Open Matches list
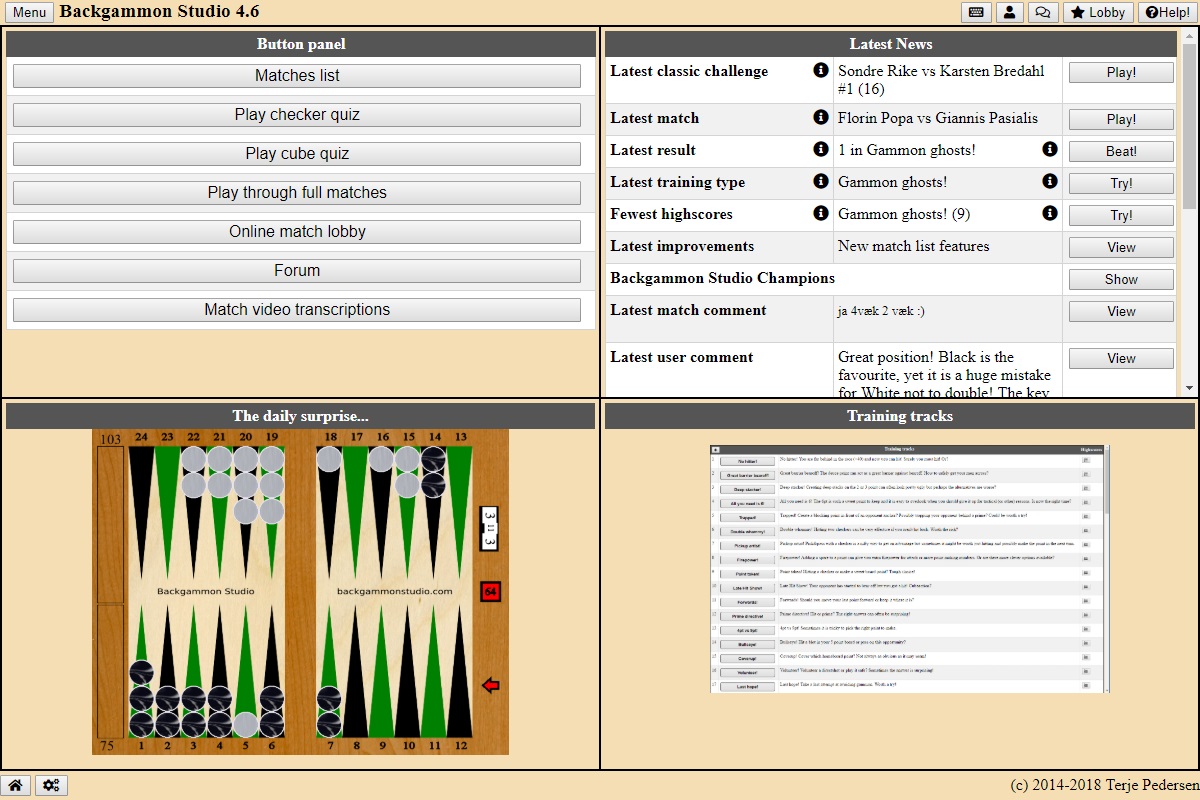The image size is (1200, 800). click(x=297, y=76)
